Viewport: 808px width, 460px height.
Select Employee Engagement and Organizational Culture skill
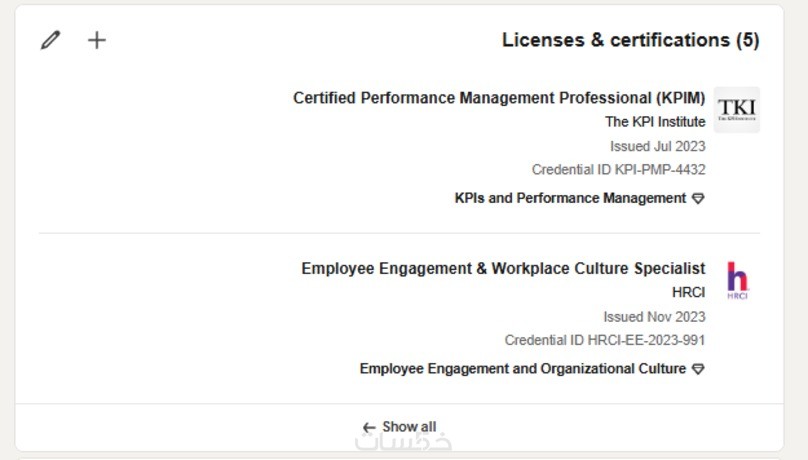click(x=523, y=369)
